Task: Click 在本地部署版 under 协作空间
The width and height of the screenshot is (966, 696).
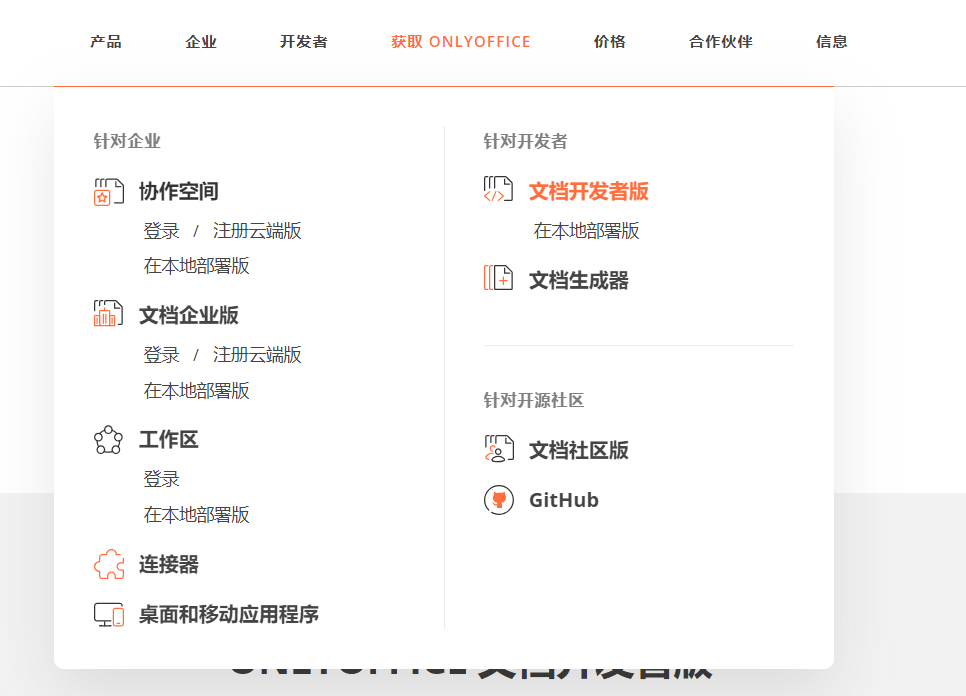Action: [x=197, y=266]
